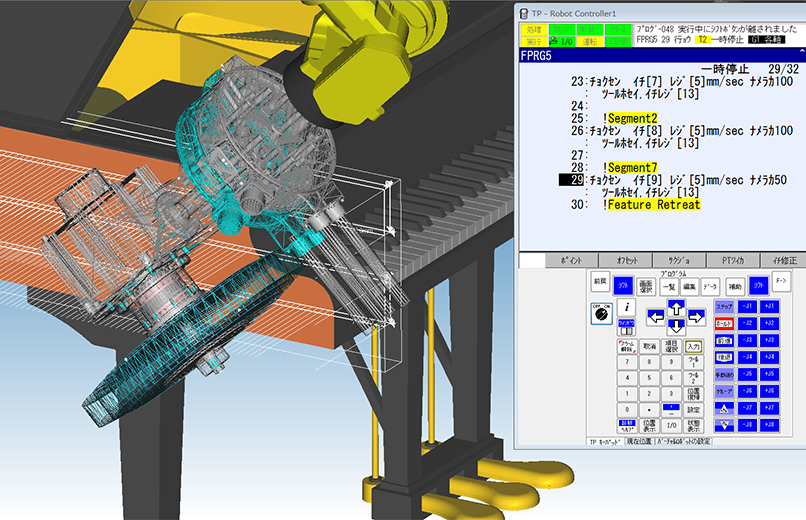The image size is (806, 520).
Task: Toggle the left blue shift key
Action: 625,284
